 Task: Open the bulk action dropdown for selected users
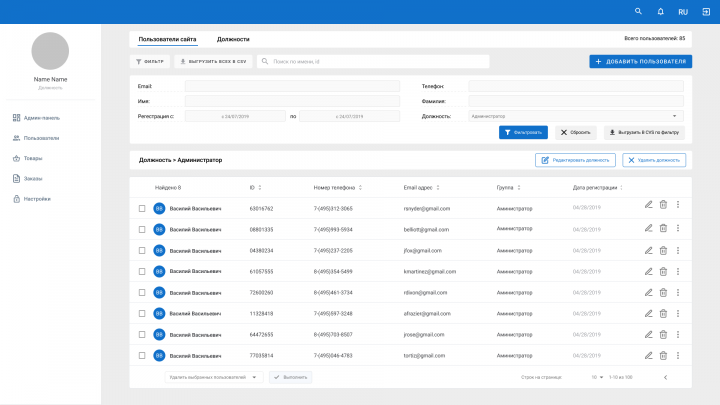(x=214, y=377)
